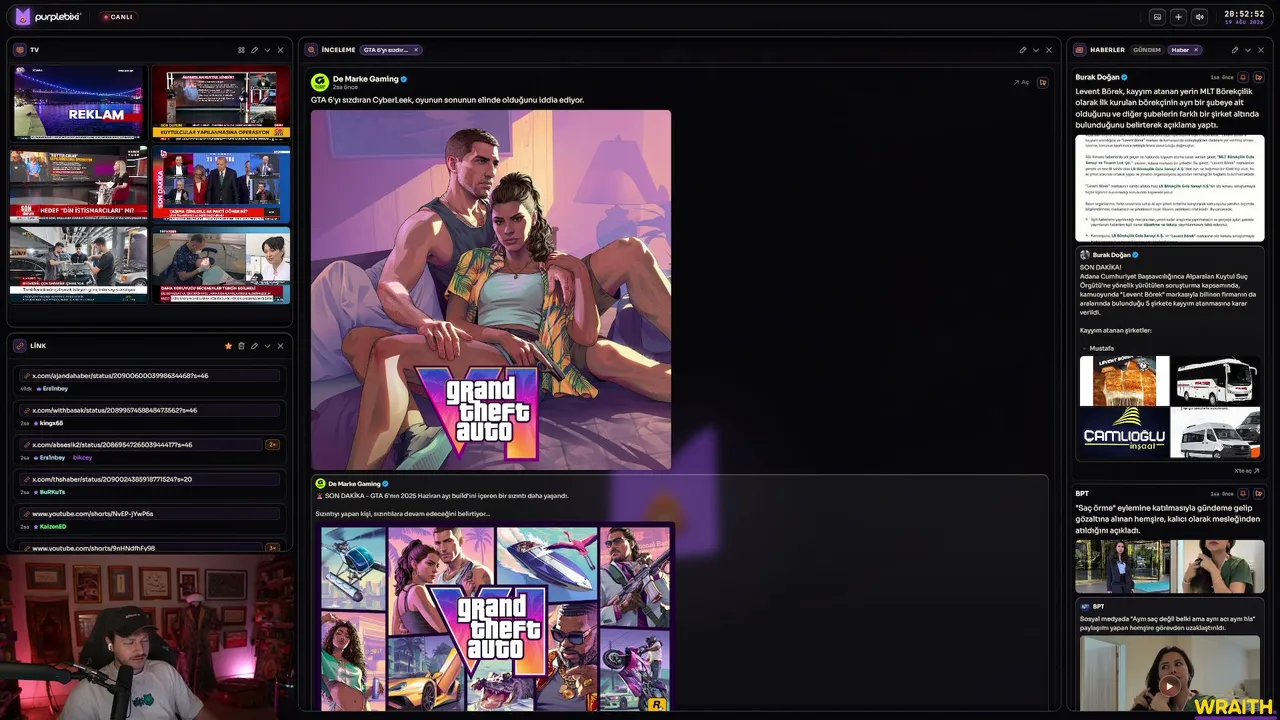The width and height of the screenshot is (1280, 720).
Task: Open the x.com/thshaber status link
Action: [150, 479]
